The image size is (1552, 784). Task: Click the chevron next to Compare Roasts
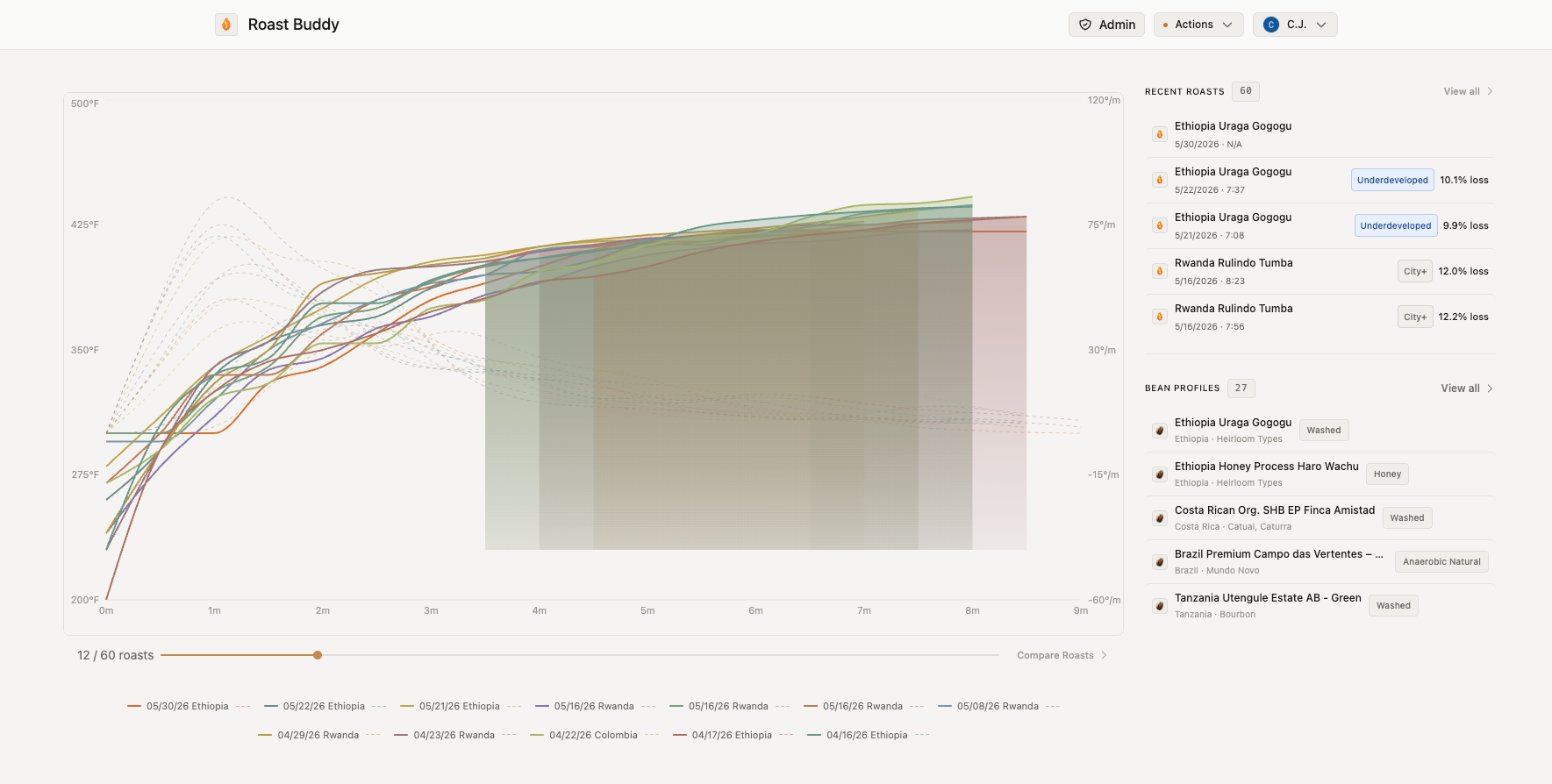point(1104,655)
